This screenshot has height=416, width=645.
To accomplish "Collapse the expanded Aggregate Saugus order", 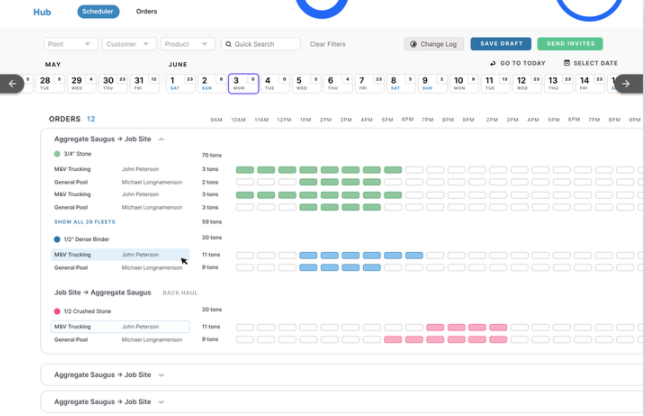I will pyautogui.click(x=161, y=139).
